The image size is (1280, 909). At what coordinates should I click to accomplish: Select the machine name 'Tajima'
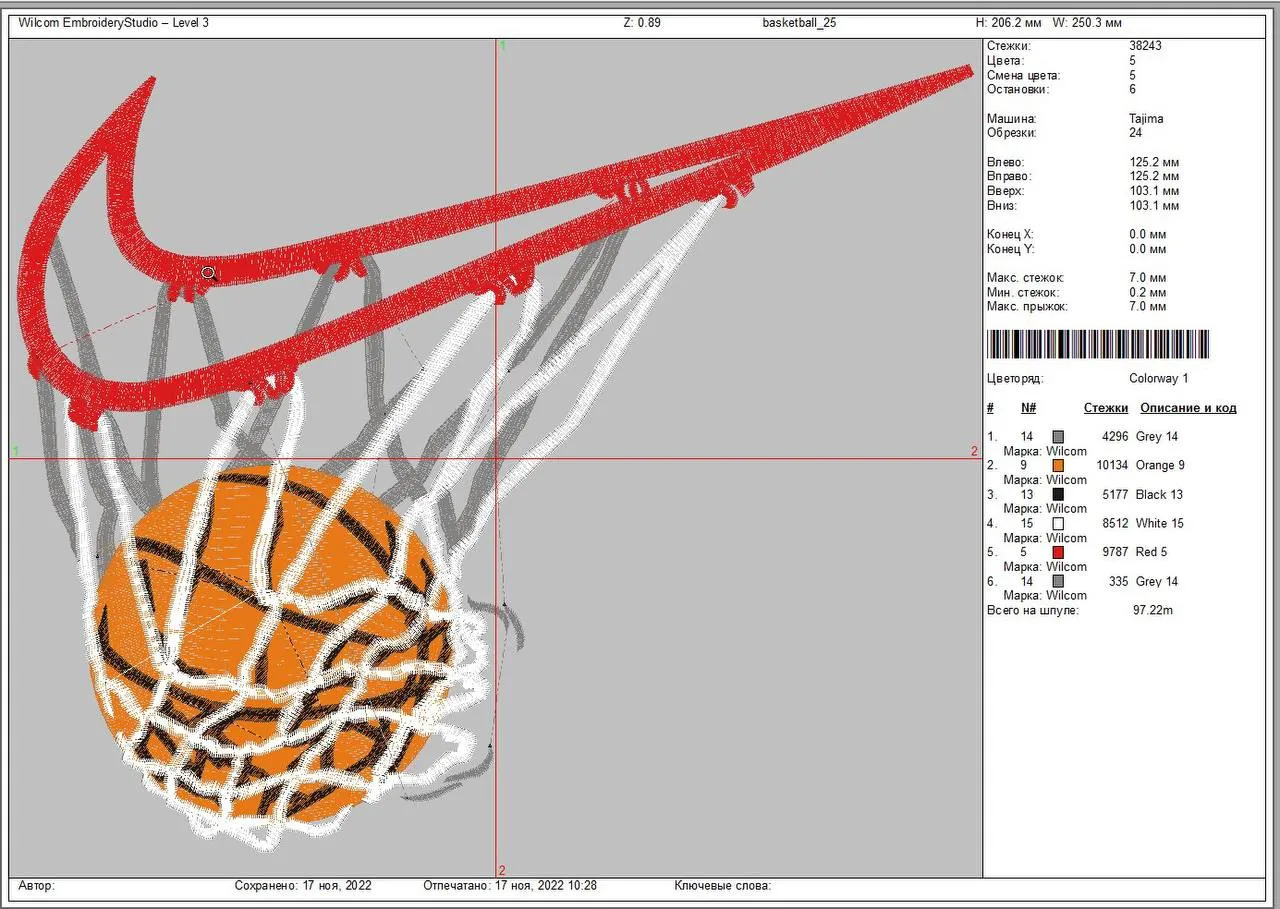click(1146, 119)
